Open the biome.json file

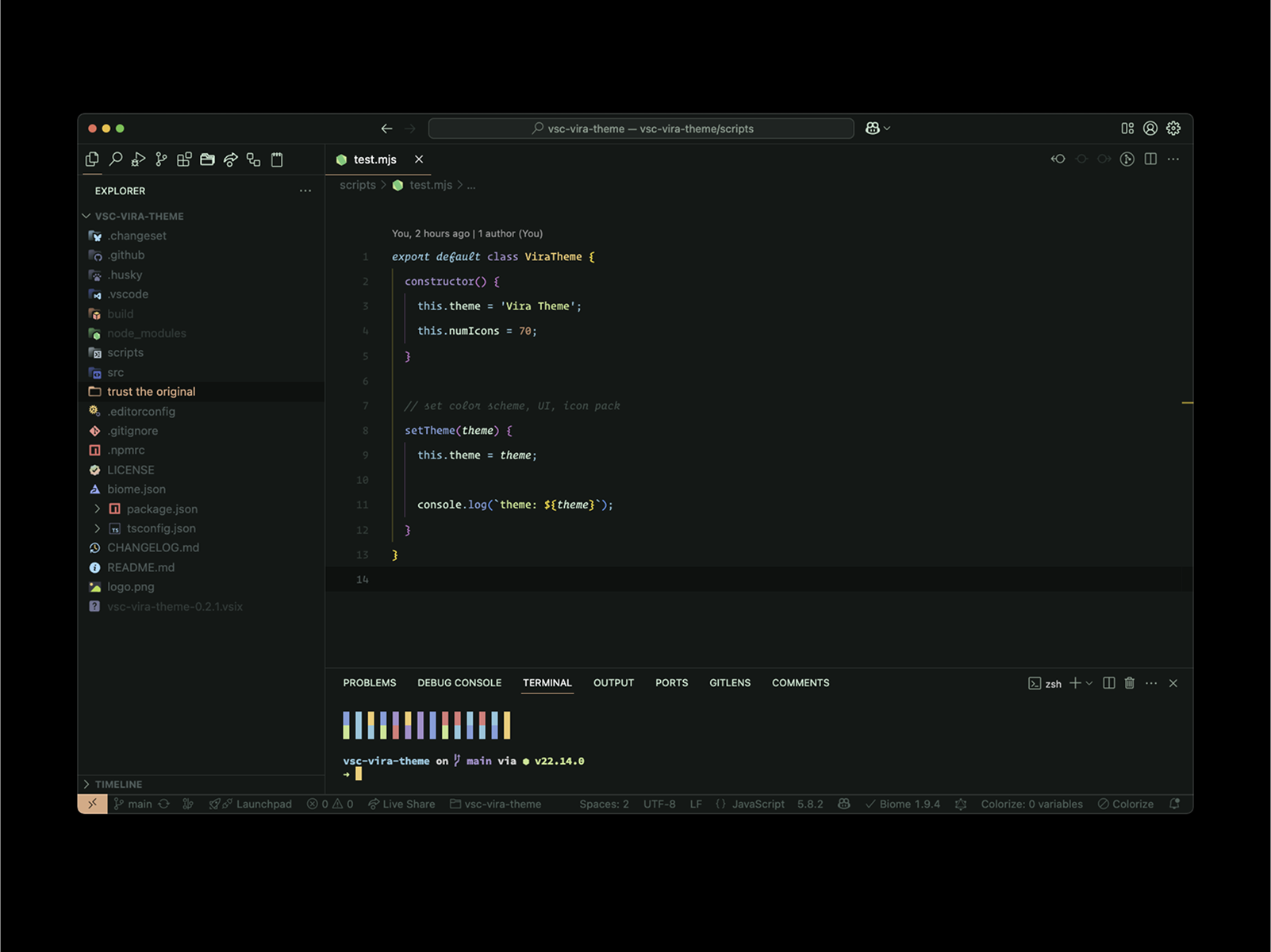click(x=202, y=489)
